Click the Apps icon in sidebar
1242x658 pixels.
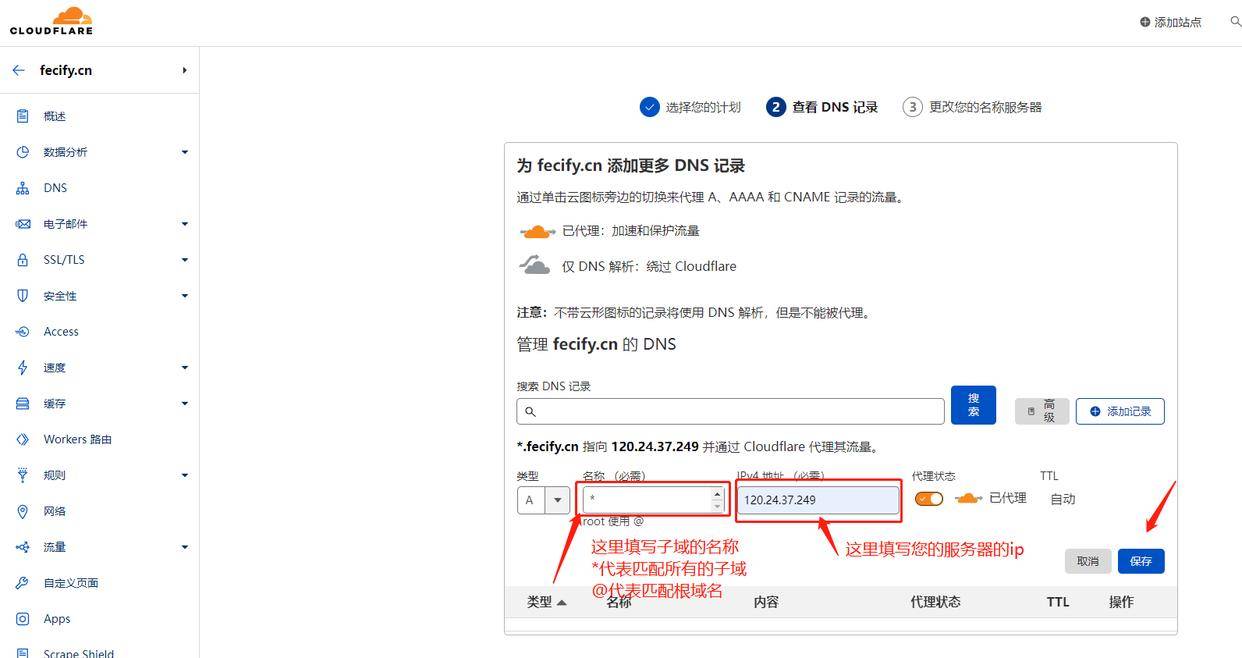coord(23,619)
